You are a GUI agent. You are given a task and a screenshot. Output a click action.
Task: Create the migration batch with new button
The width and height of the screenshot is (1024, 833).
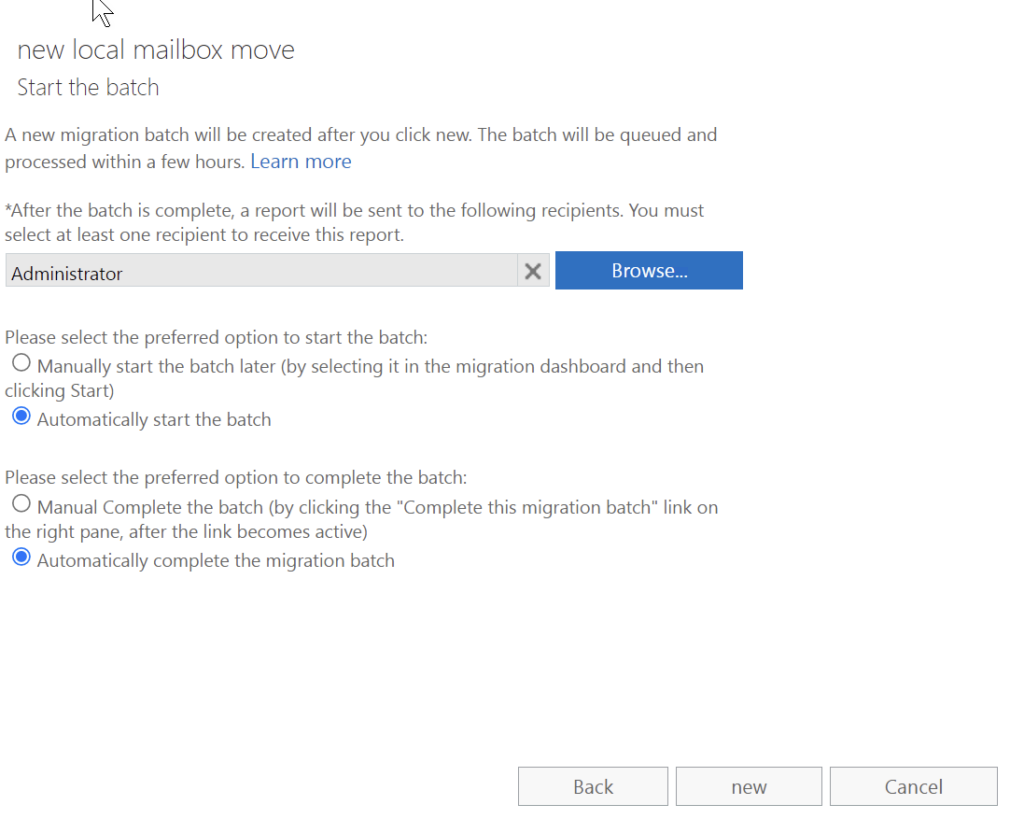749,787
